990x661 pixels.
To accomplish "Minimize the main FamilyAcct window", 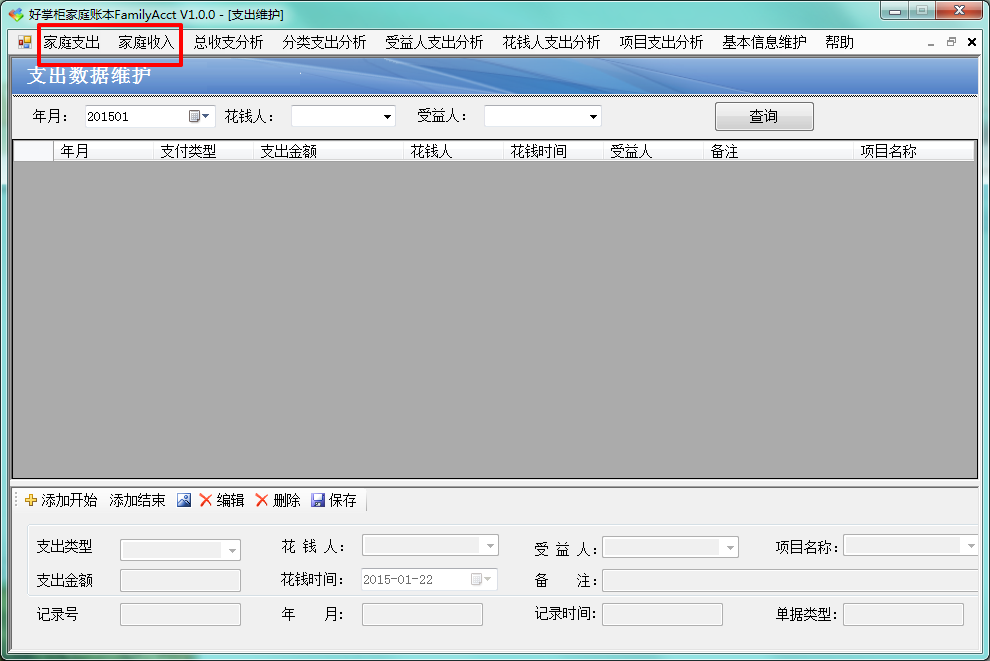I will (x=894, y=11).
